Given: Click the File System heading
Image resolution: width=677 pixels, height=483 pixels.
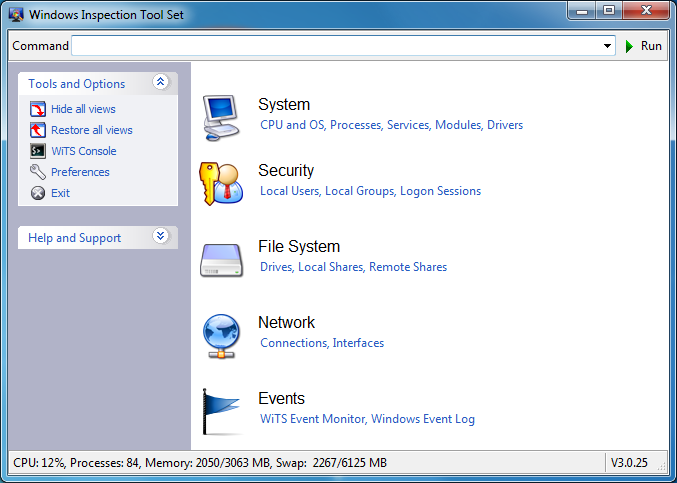Looking at the screenshot, I should click(x=299, y=246).
